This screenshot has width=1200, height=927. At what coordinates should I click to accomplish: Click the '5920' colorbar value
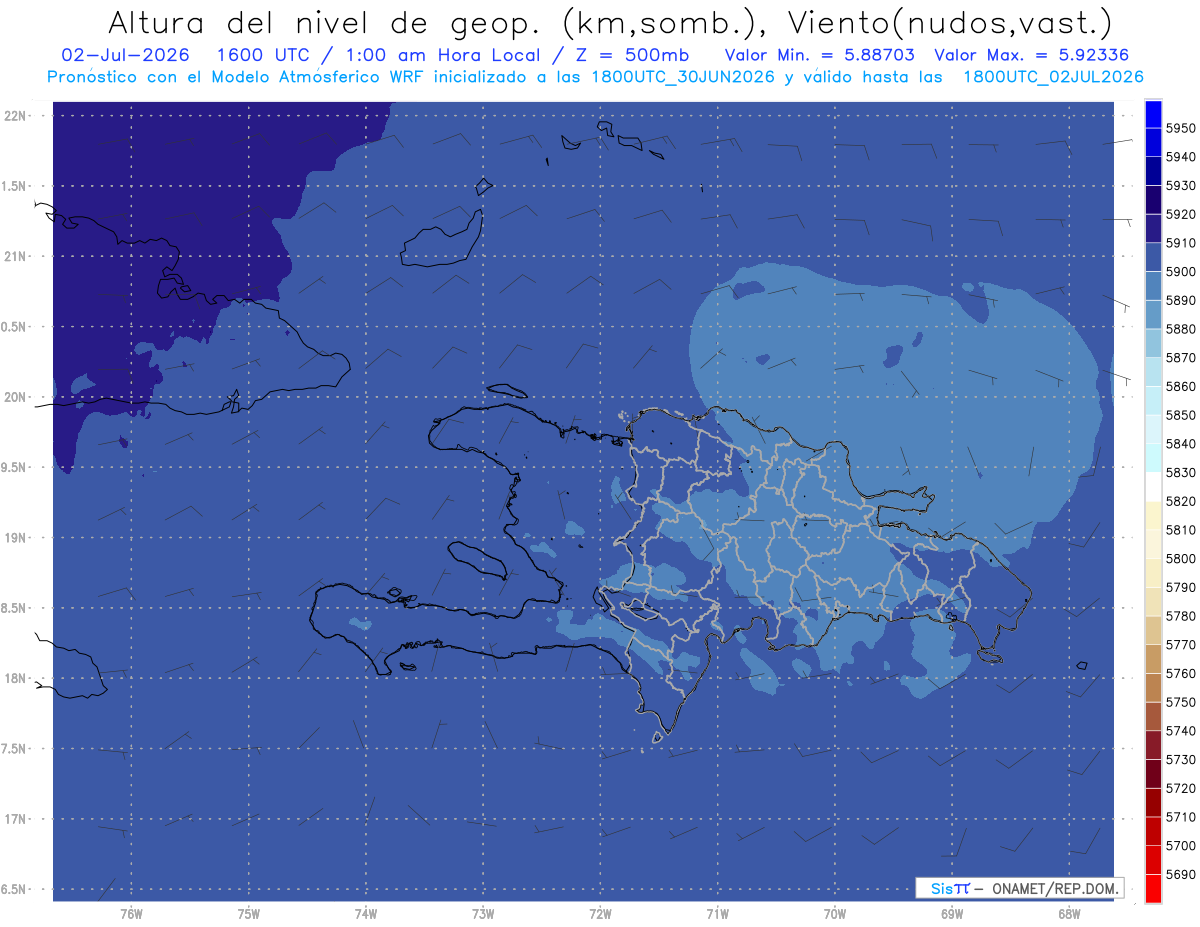1181,214
